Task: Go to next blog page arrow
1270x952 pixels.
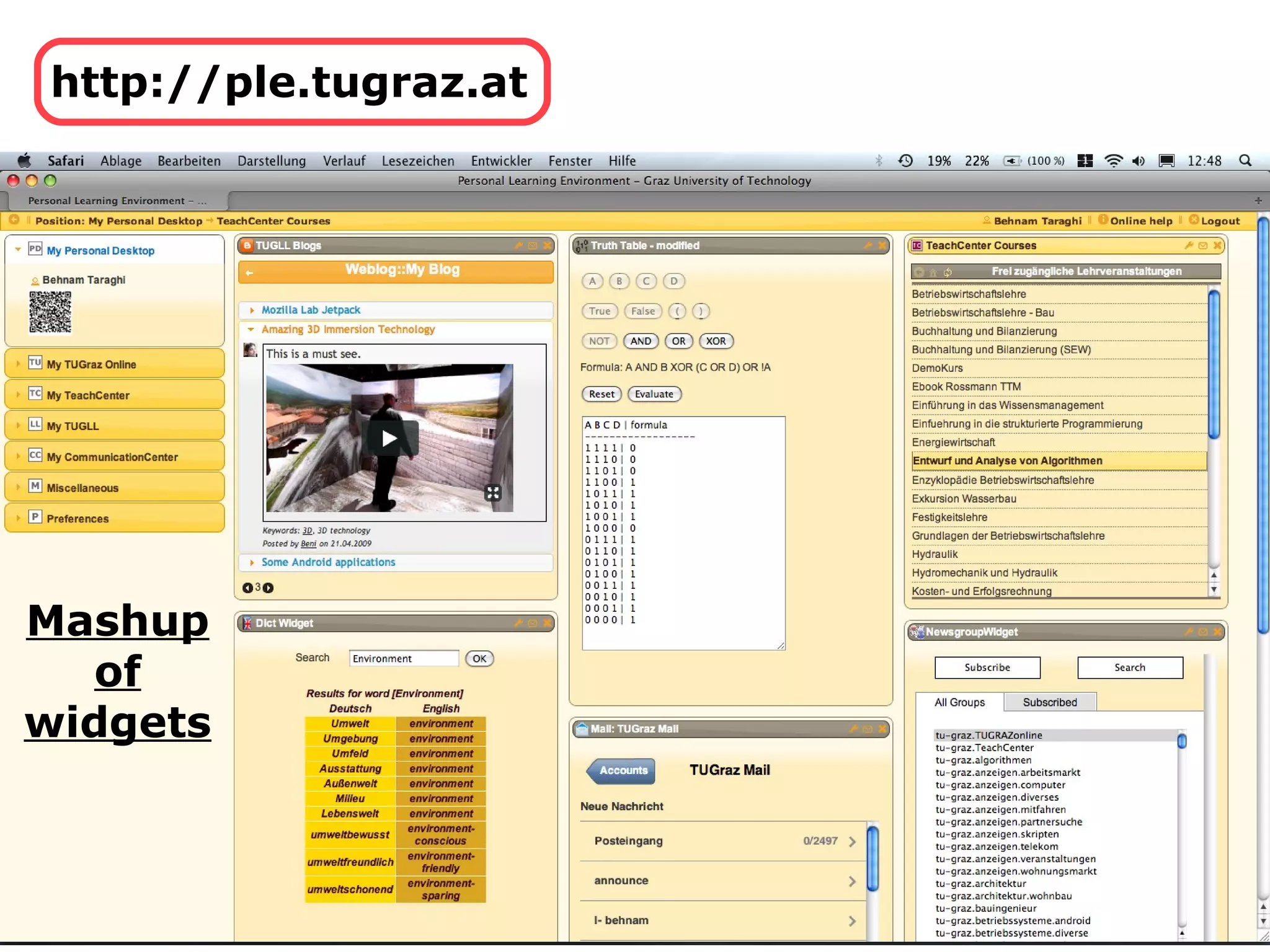Action: pos(268,588)
